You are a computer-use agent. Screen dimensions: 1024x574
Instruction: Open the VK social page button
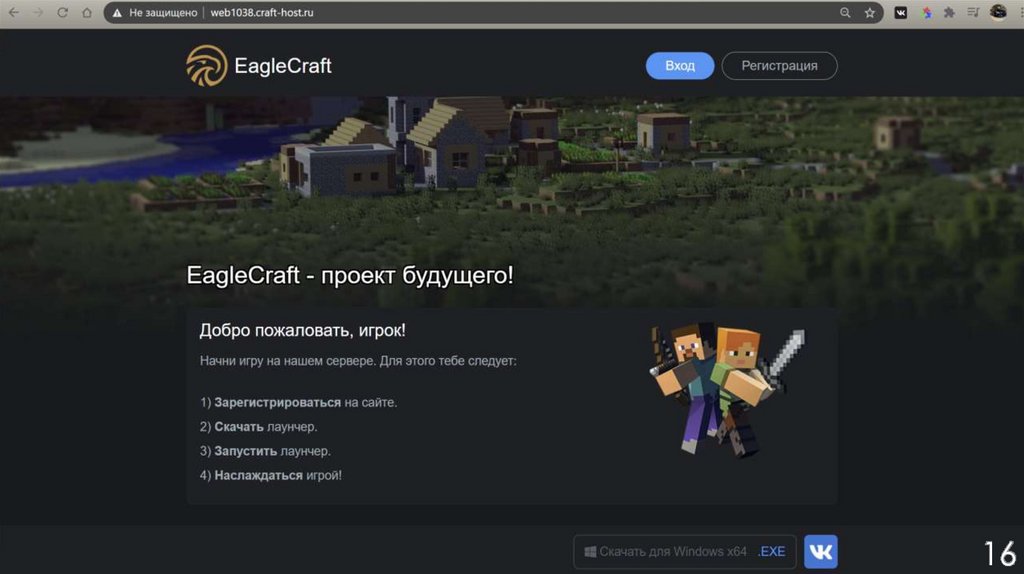[821, 552]
